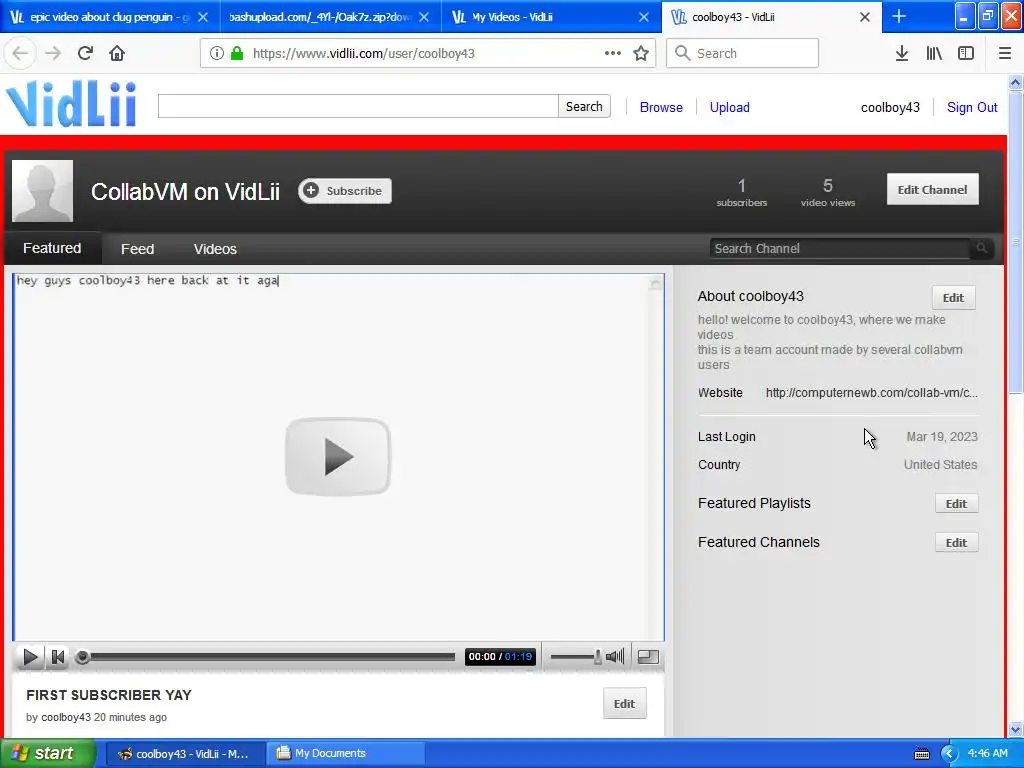
Task: Click the page scrollbar down arrow
Action: pyautogui.click(x=1016, y=729)
